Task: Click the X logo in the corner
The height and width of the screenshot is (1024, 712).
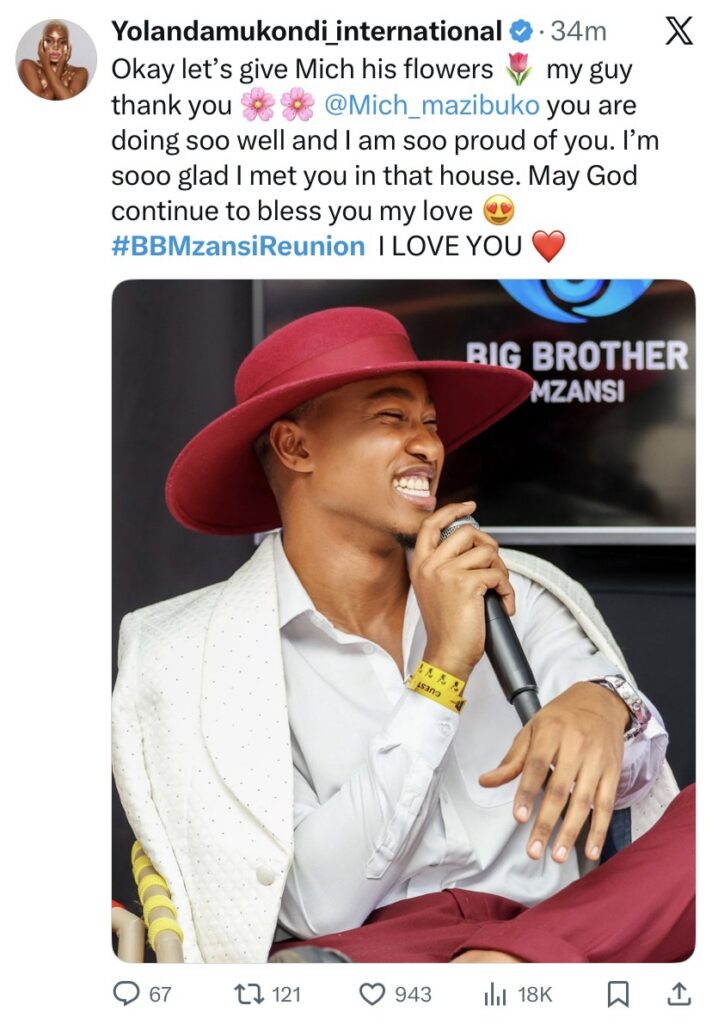Action: pos(678,32)
